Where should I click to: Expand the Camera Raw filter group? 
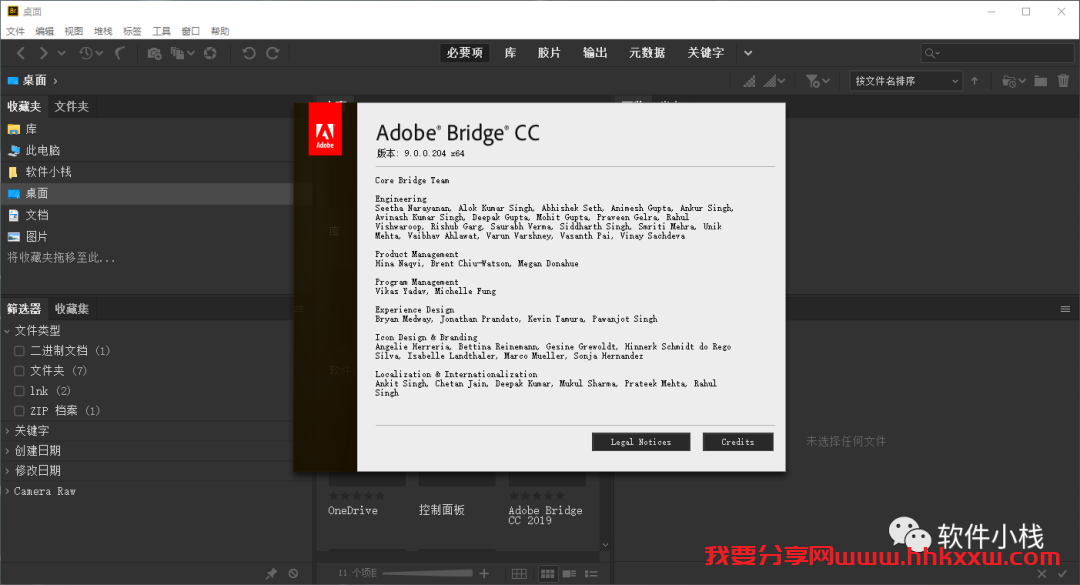(8, 491)
